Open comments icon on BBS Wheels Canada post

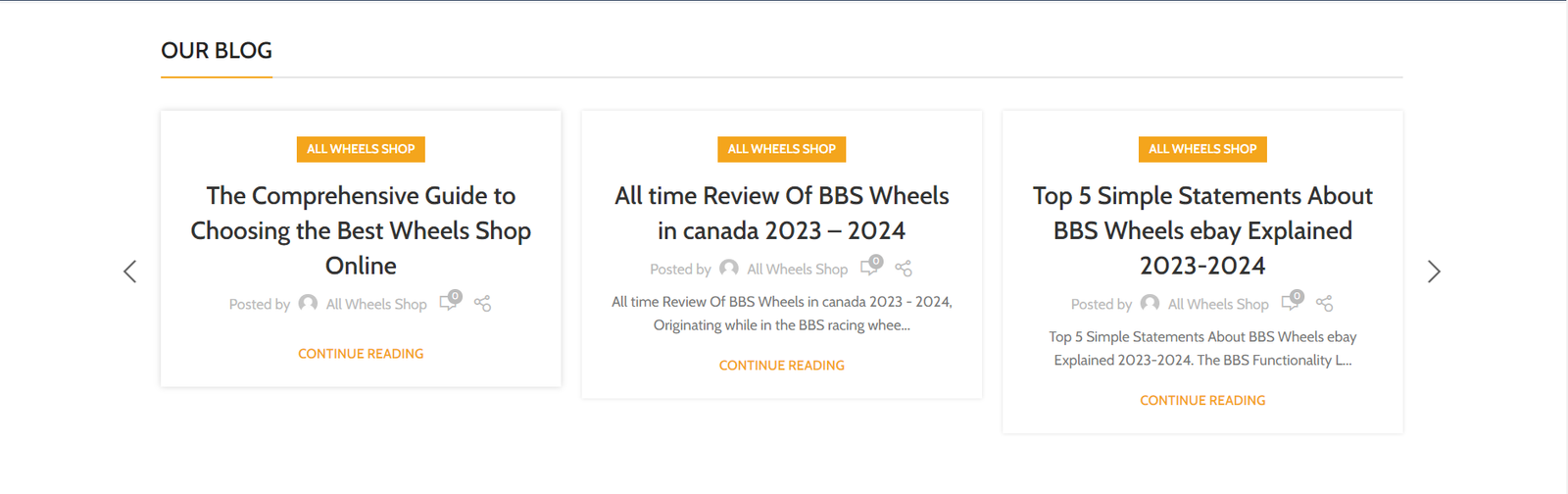869,268
